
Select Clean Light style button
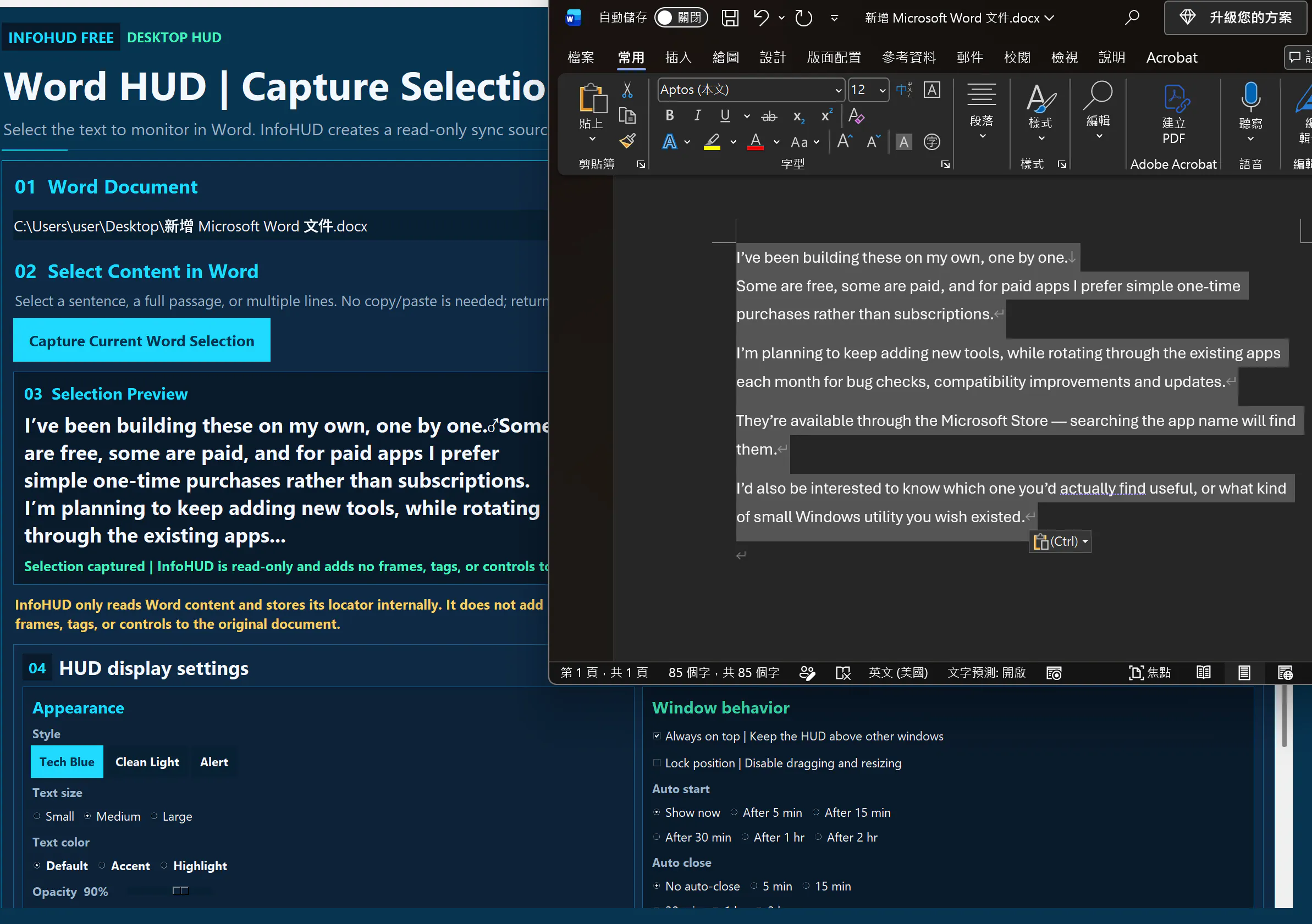point(147,762)
